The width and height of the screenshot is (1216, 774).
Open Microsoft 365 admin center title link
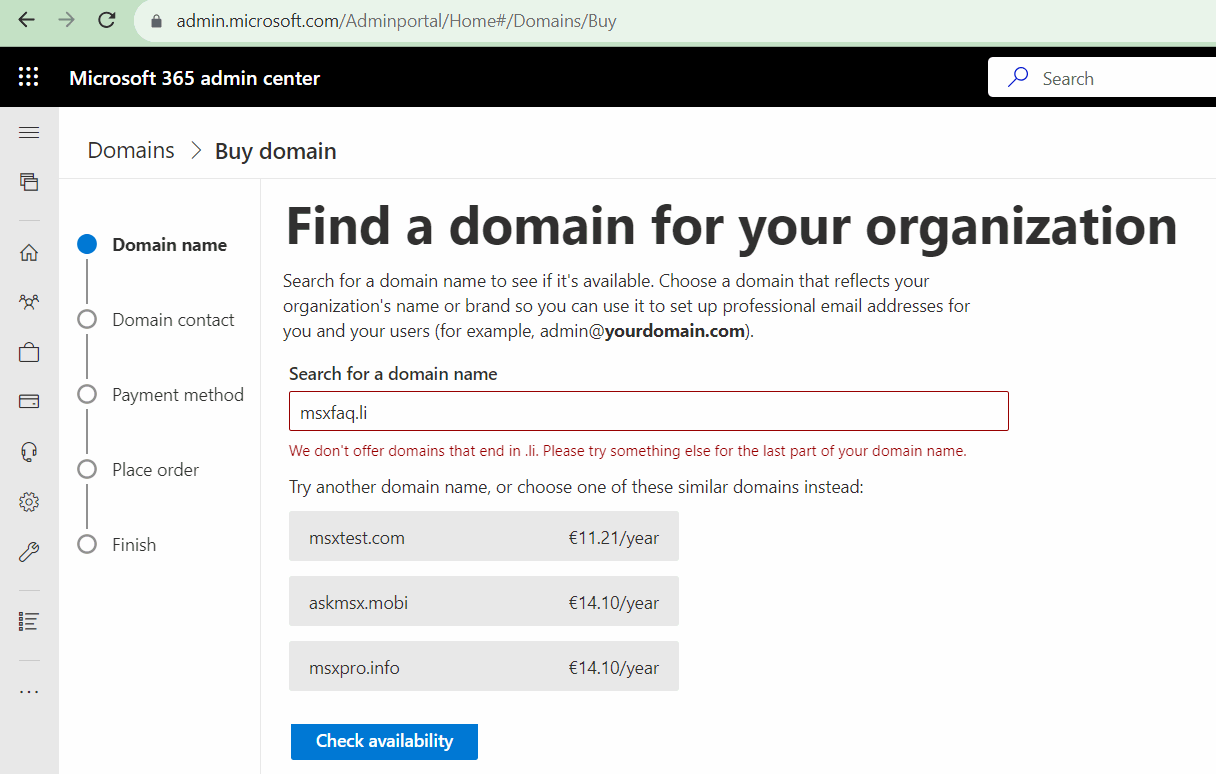coord(195,78)
